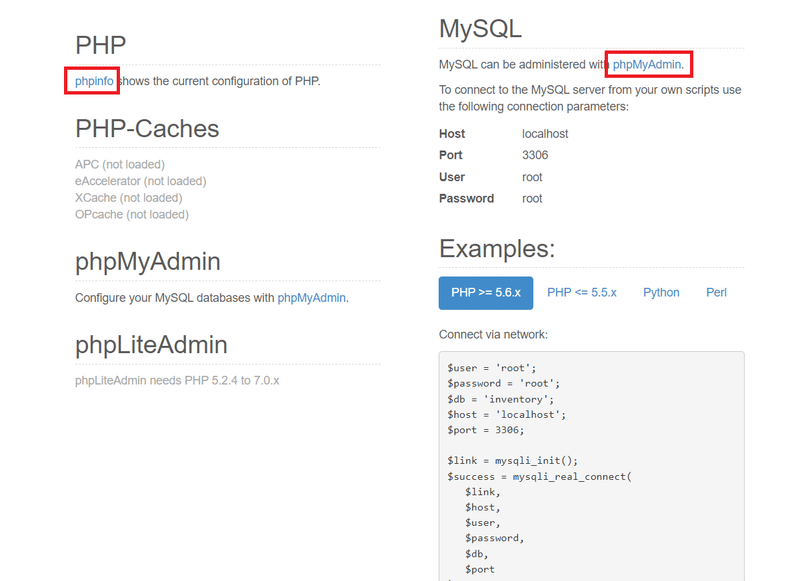Viewport: 800px width, 581px height.
Task: Show the Python example tab
Action: click(661, 293)
